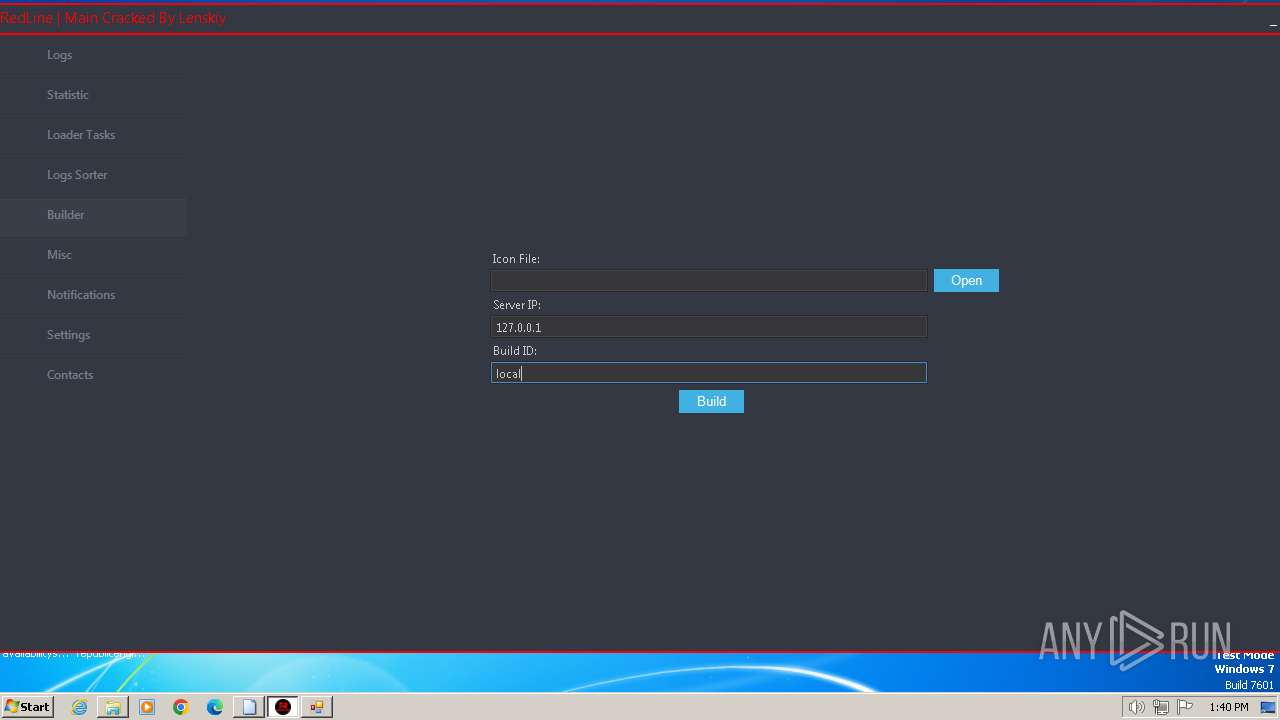Focus the Icon File path field
Screen dimensions: 1280x720
(709, 281)
